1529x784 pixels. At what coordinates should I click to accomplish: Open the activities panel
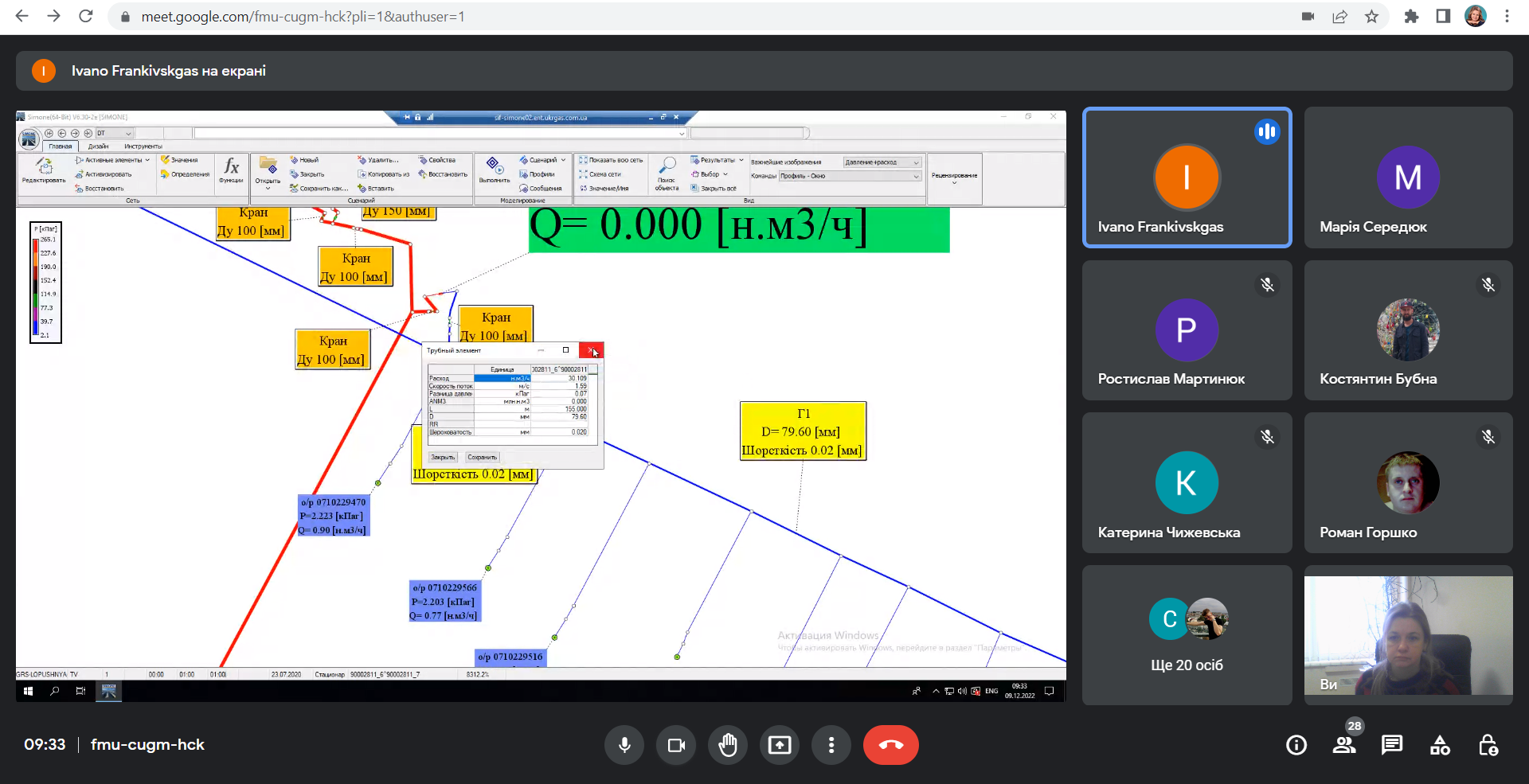[1440, 745]
